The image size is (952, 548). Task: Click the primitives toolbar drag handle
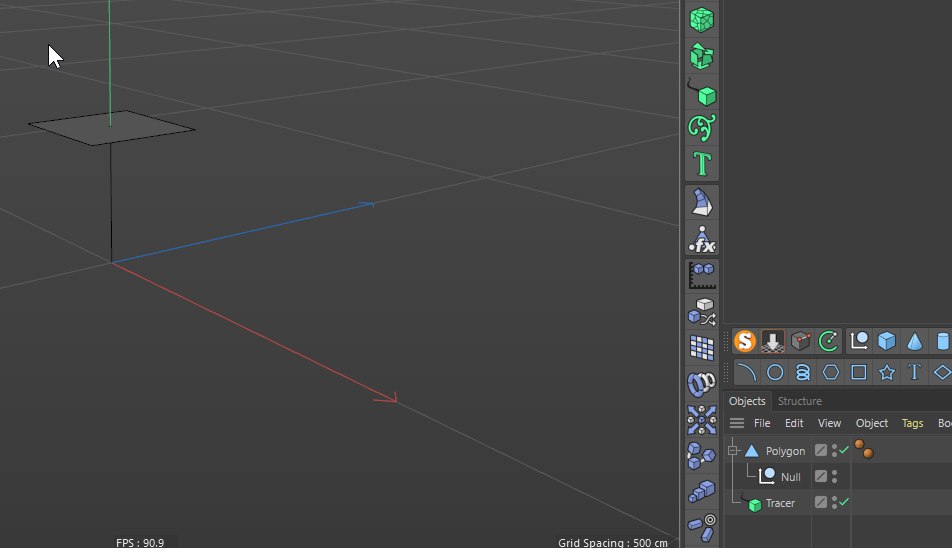(726, 341)
